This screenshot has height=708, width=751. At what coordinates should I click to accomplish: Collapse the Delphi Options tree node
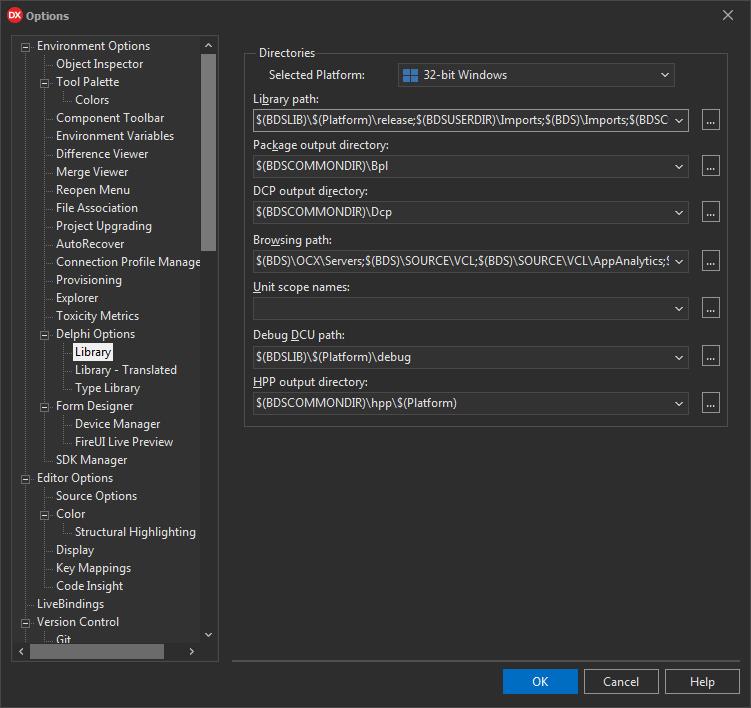[45, 335]
